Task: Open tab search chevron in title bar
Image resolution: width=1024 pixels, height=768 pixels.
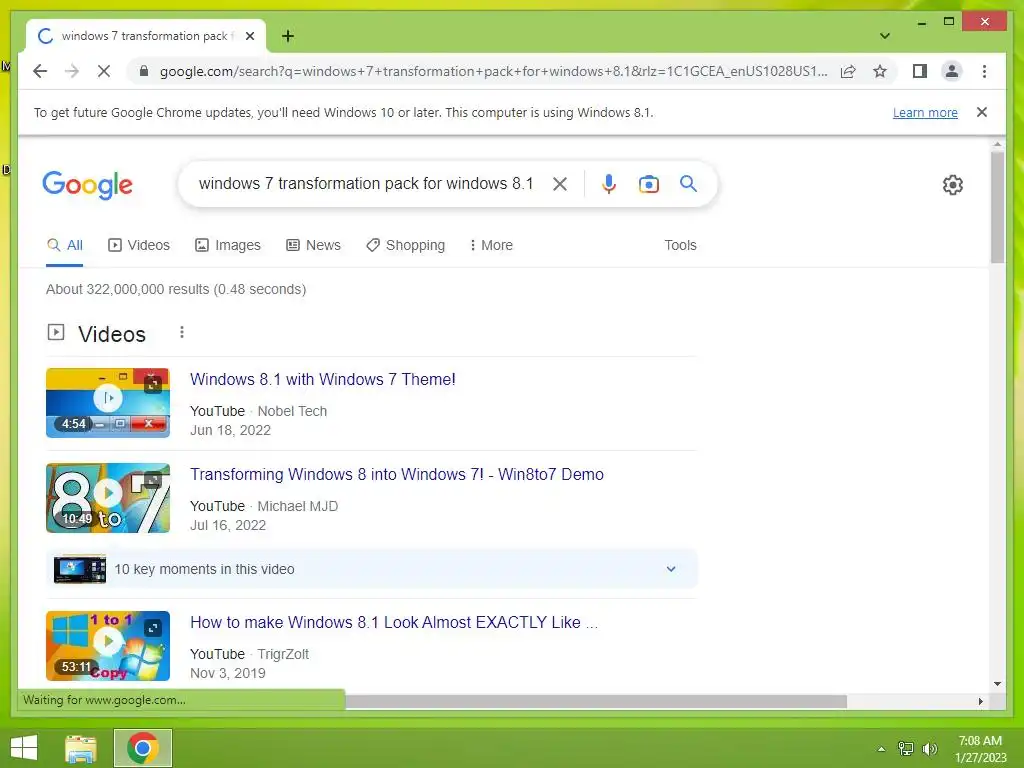Action: click(x=884, y=36)
